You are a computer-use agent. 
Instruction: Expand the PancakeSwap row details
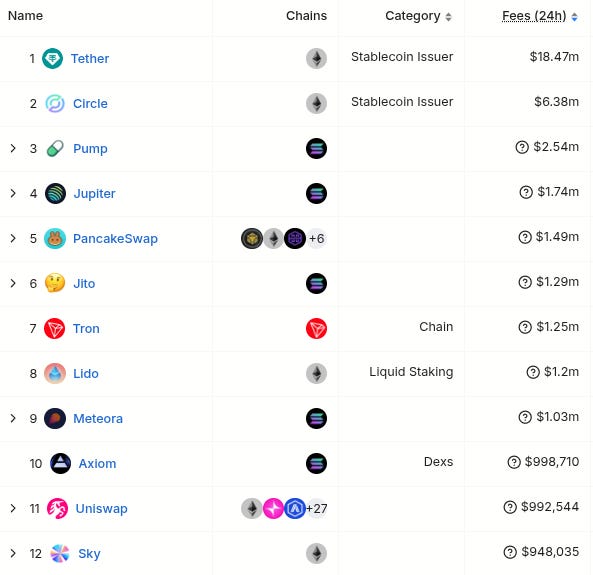pos(13,238)
